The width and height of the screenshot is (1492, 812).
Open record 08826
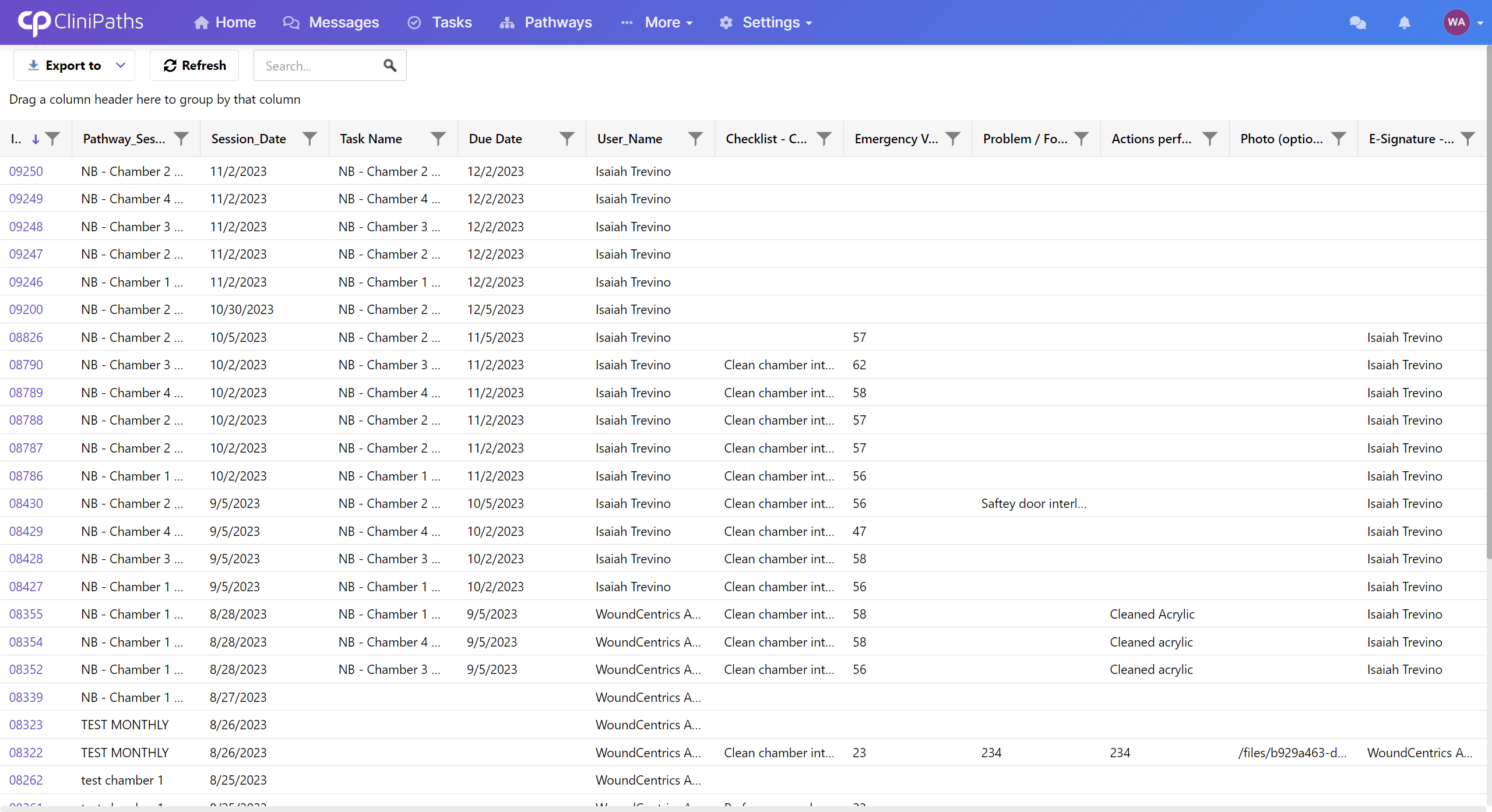click(26, 337)
